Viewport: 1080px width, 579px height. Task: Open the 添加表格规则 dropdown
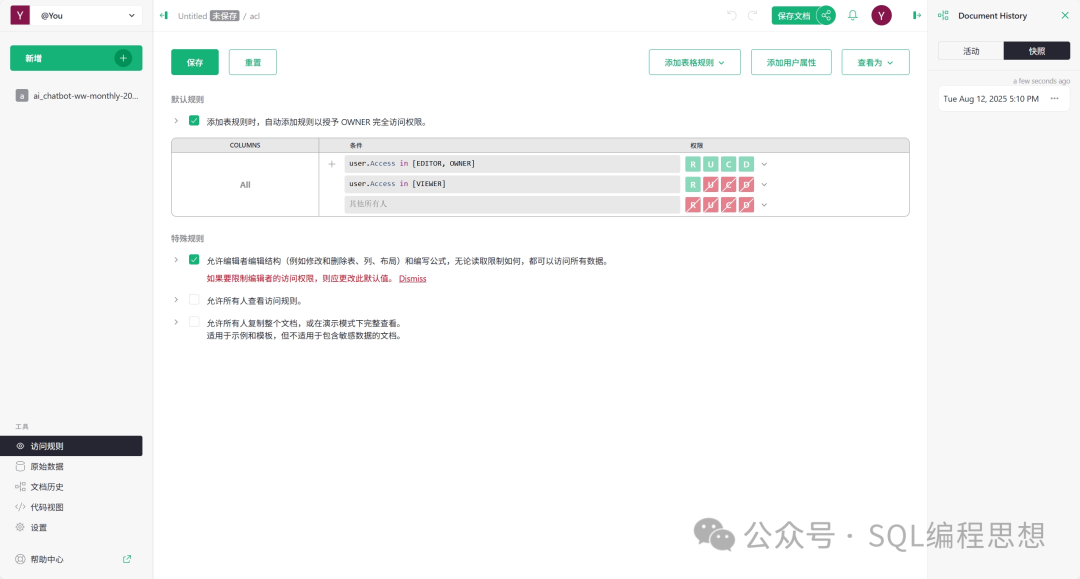tap(694, 62)
